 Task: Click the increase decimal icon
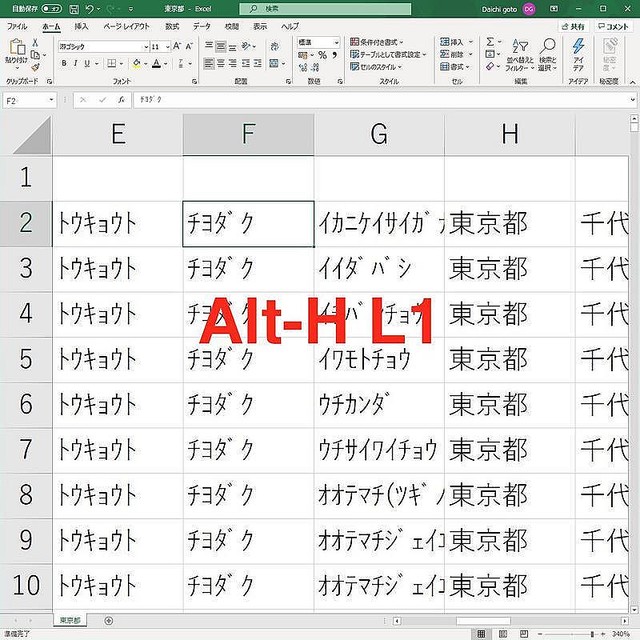(302, 68)
